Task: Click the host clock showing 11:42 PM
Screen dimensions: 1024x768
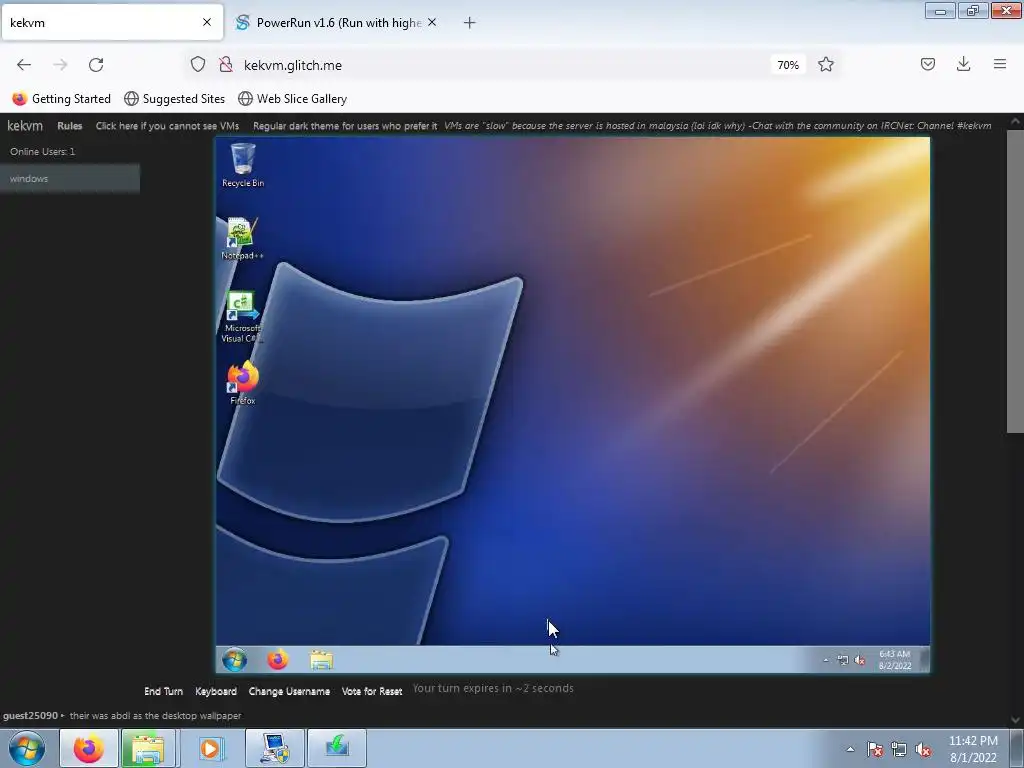Action: 973,749
